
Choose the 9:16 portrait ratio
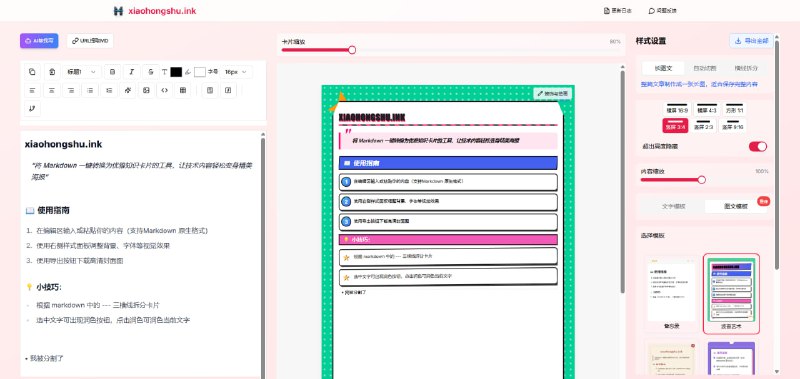click(733, 125)
